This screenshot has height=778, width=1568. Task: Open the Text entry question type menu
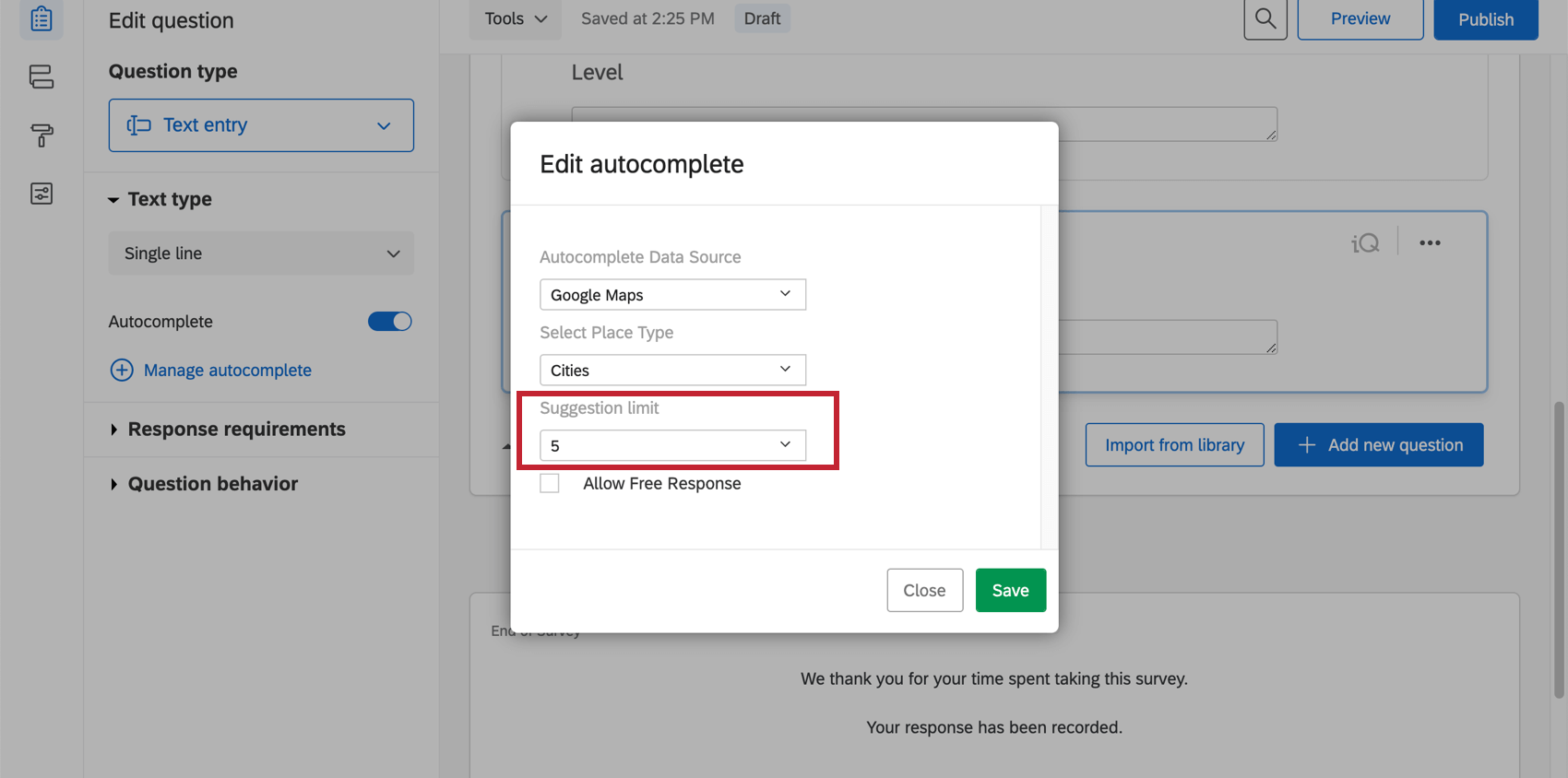point(261,125)
